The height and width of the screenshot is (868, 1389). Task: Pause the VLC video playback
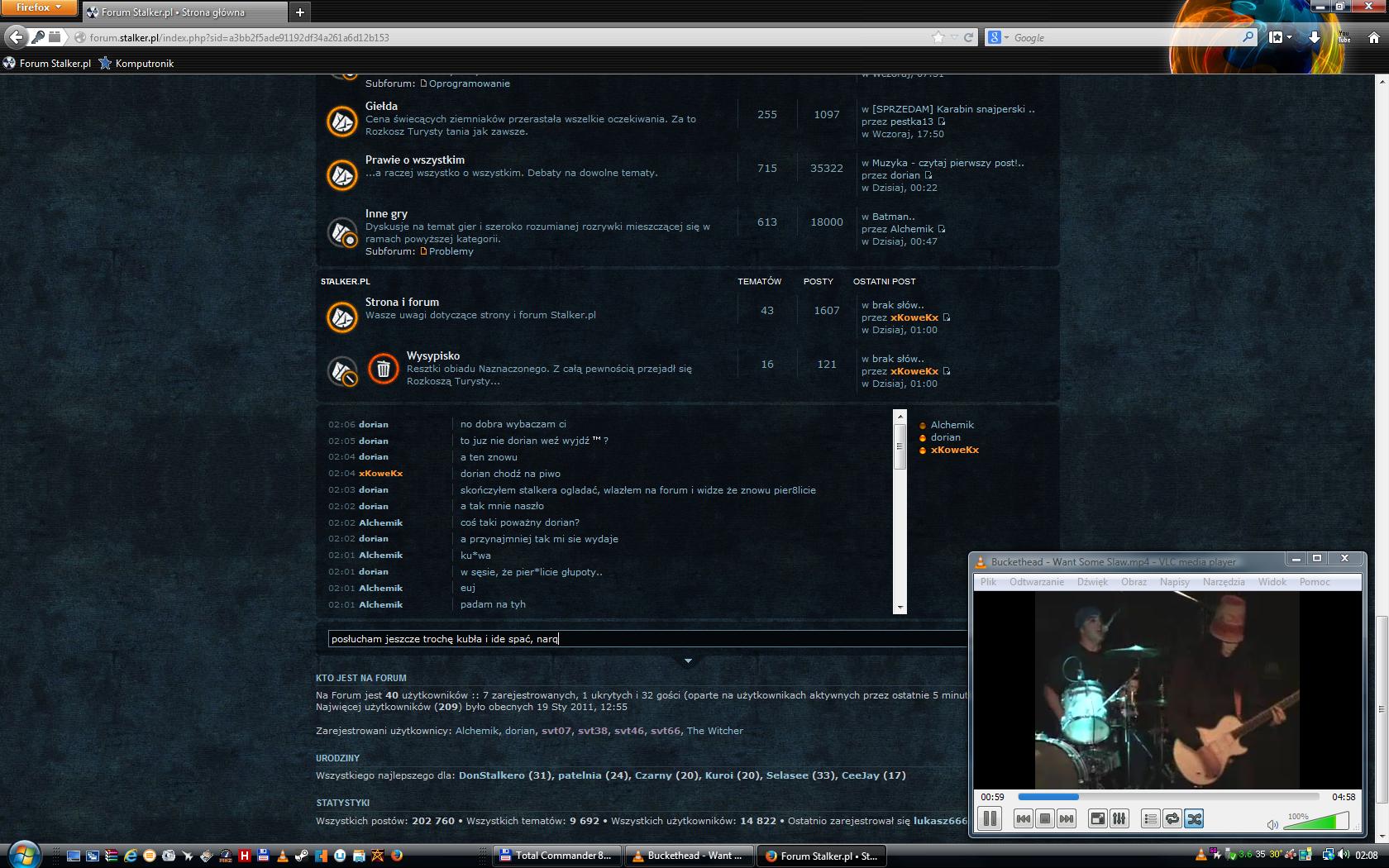click(x=989, y=818)
